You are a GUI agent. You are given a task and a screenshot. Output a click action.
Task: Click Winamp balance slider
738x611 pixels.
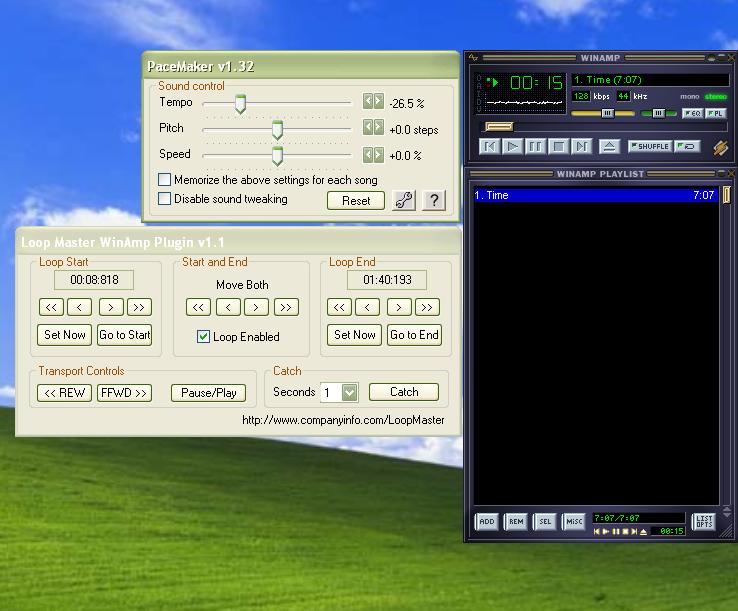[x=658, y=113]
